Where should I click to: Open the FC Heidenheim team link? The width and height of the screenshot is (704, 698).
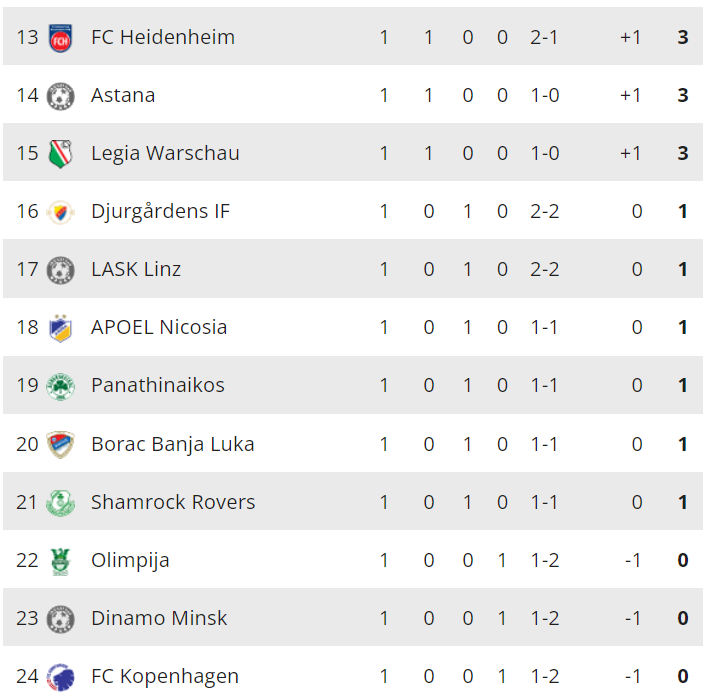tap(163, 37)
